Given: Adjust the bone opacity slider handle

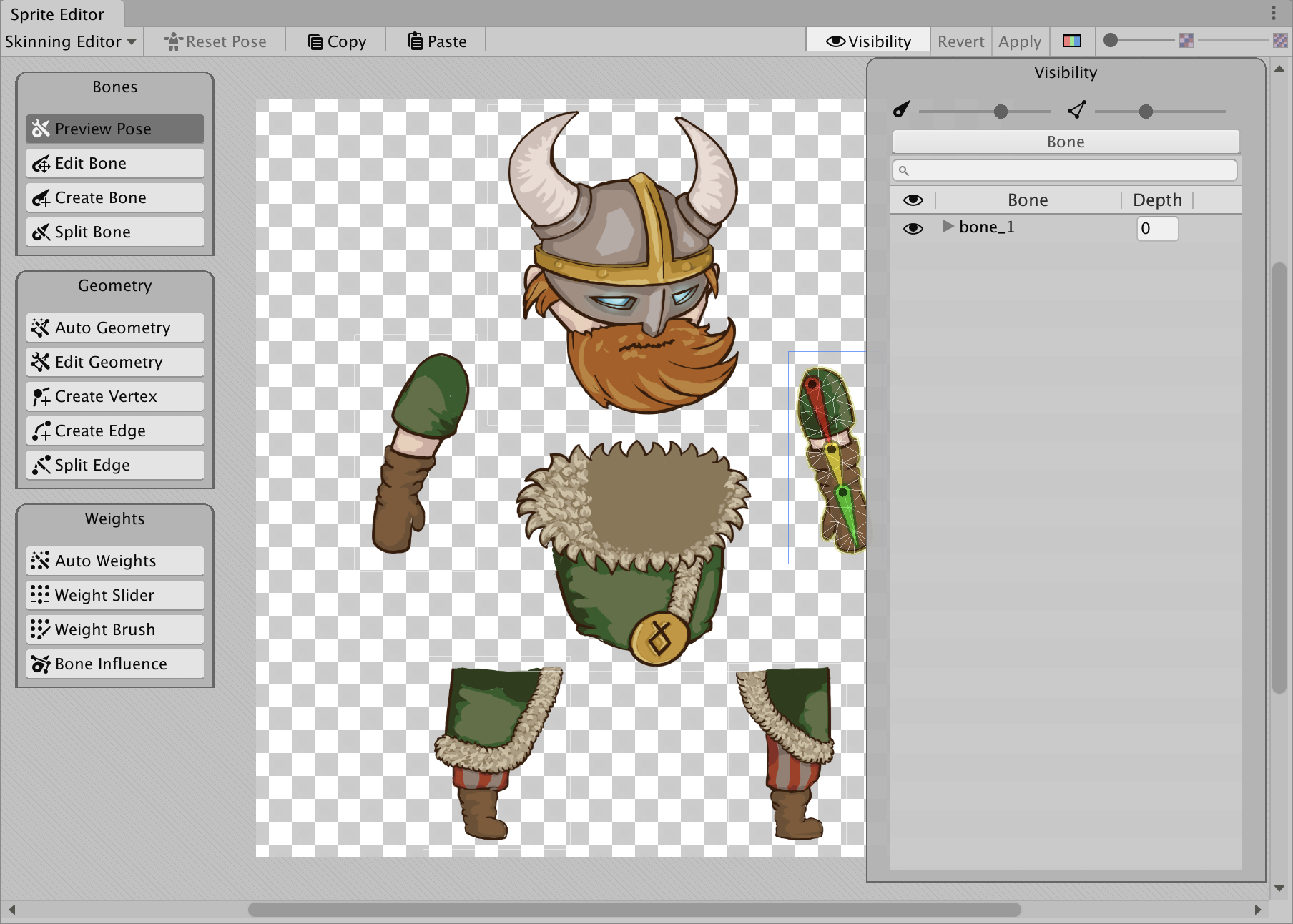Looking at the screenshot, I should (1001, 112).
